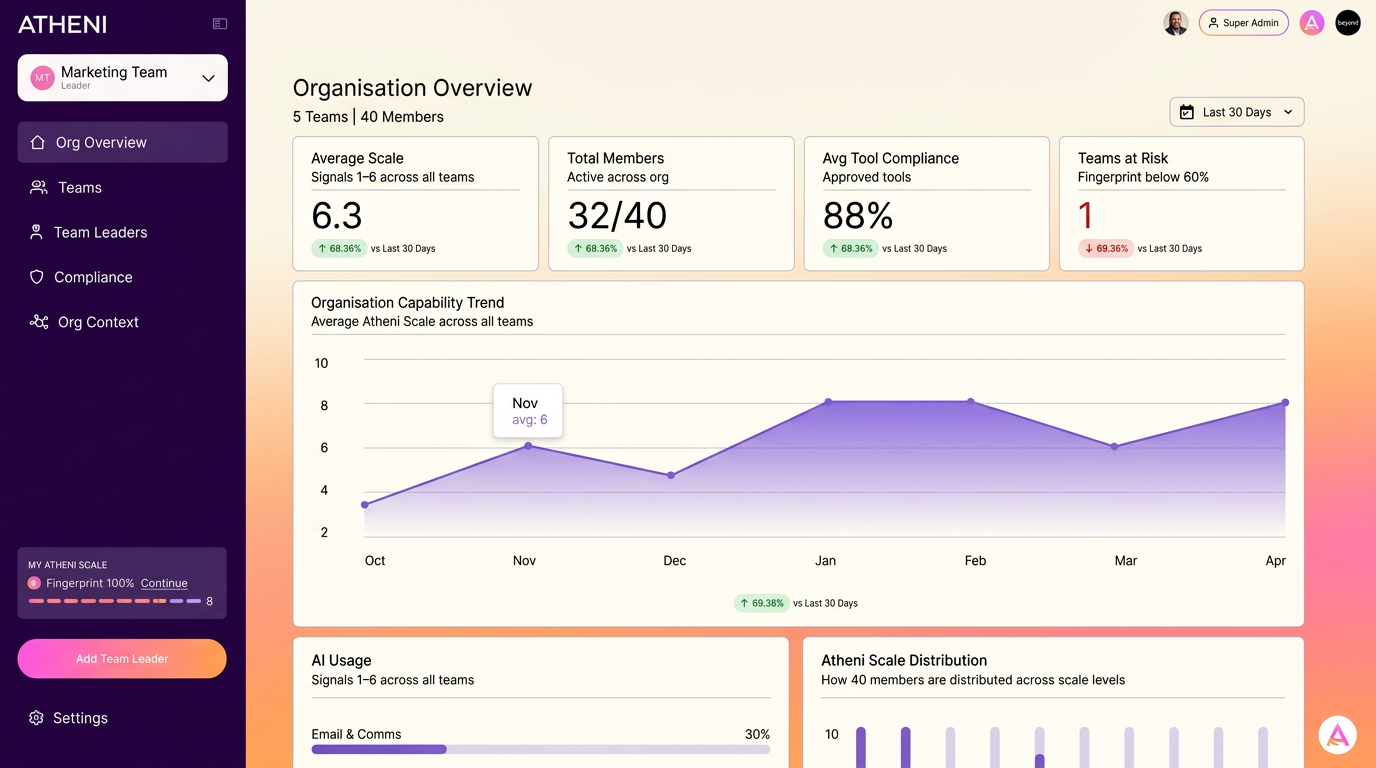Viewport: 1376px width, 768px height.
Task: Click the Atheni Scale Distribution title
Action: 904,660
